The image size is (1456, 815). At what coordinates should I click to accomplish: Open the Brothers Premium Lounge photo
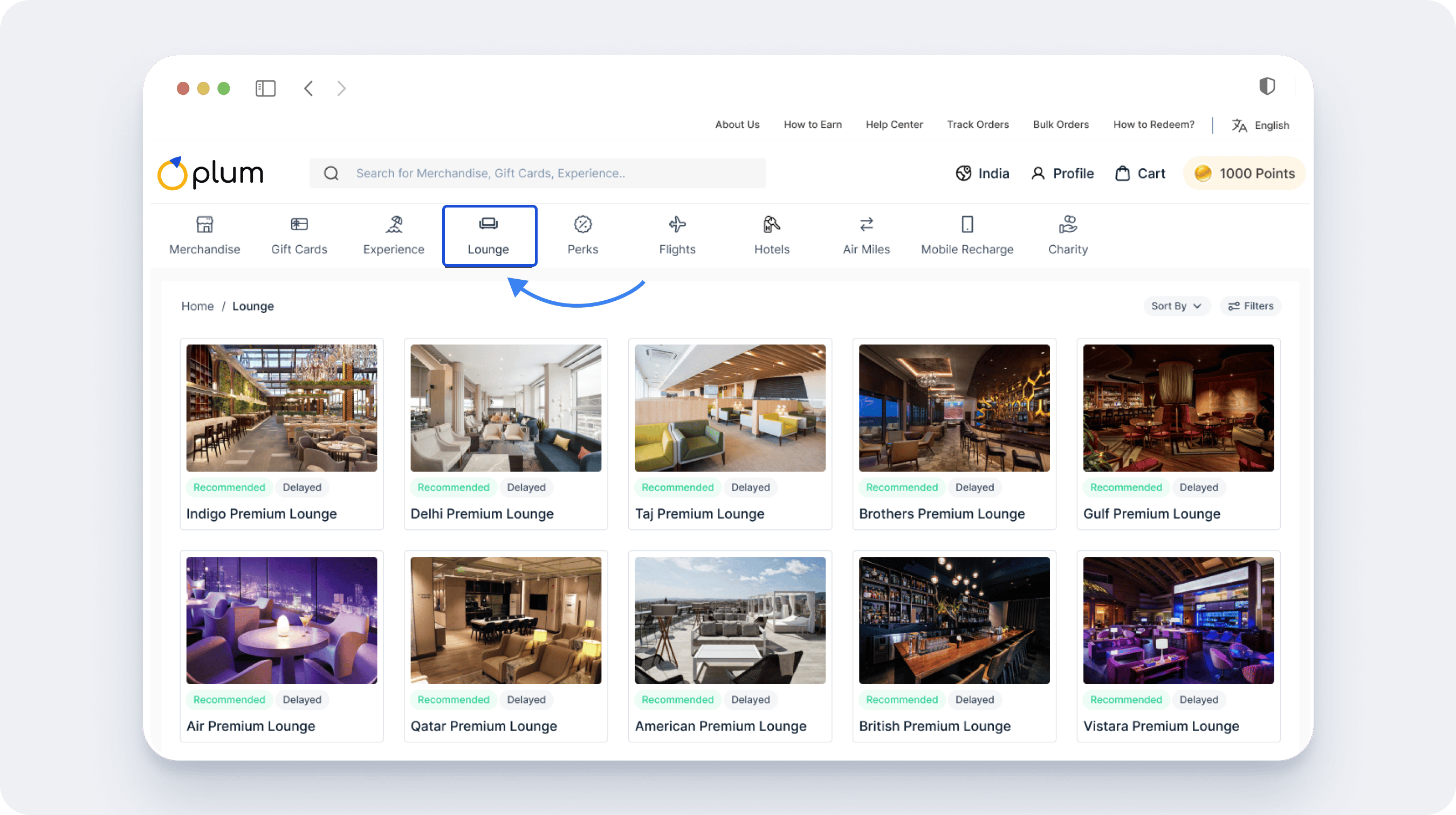pos(954,409)
